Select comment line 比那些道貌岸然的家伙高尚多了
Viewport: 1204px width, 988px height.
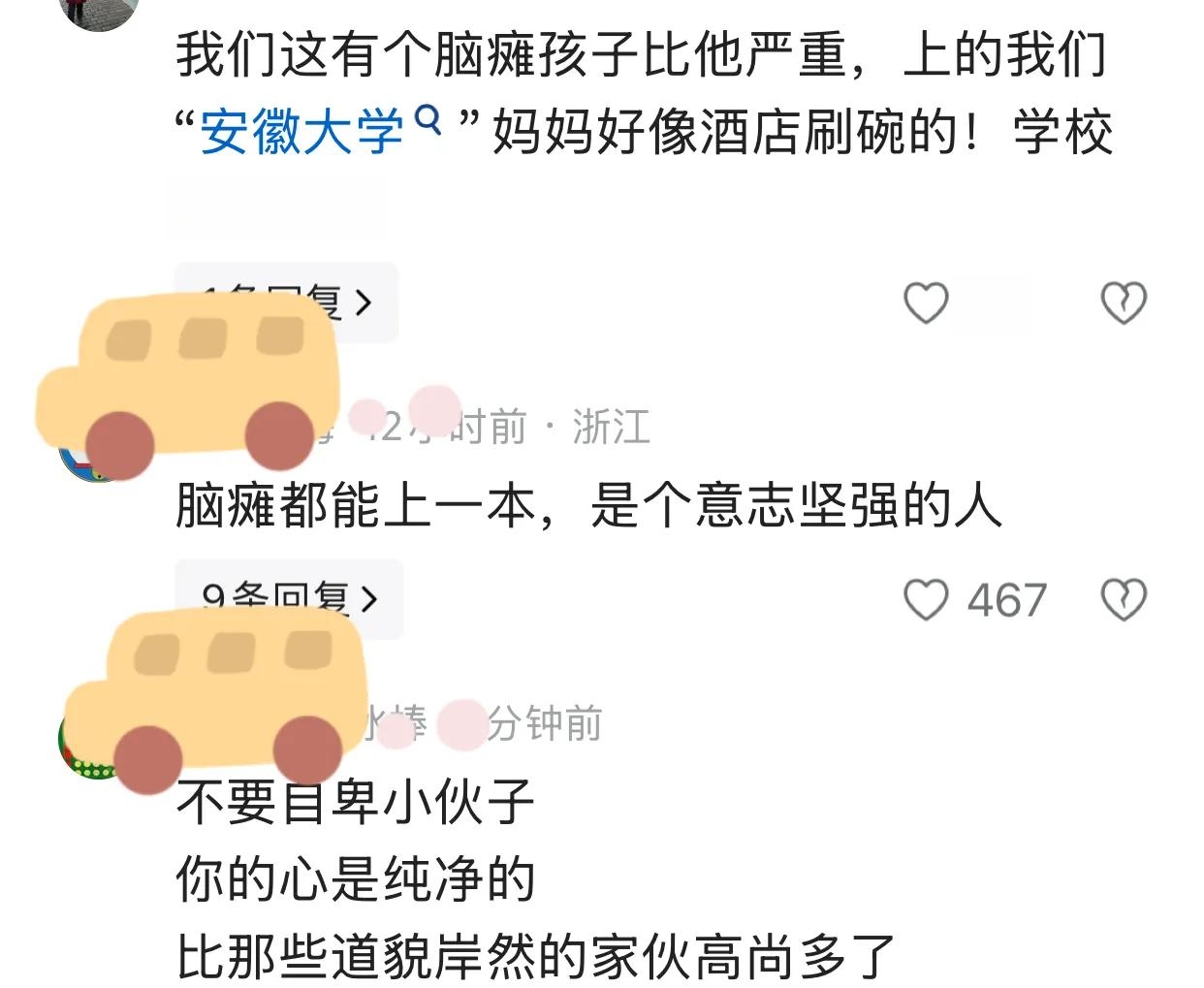[535, 957]
